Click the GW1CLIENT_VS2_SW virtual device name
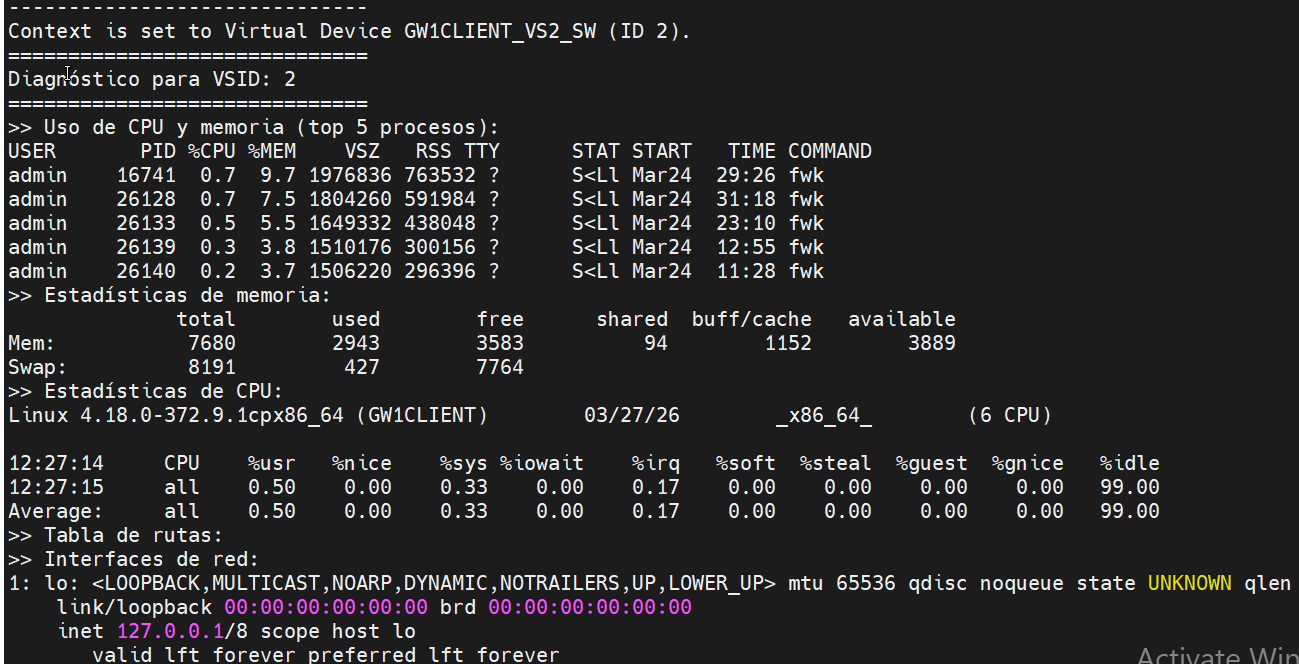Viewport: 1299px width, 664px height. point(500,31)
